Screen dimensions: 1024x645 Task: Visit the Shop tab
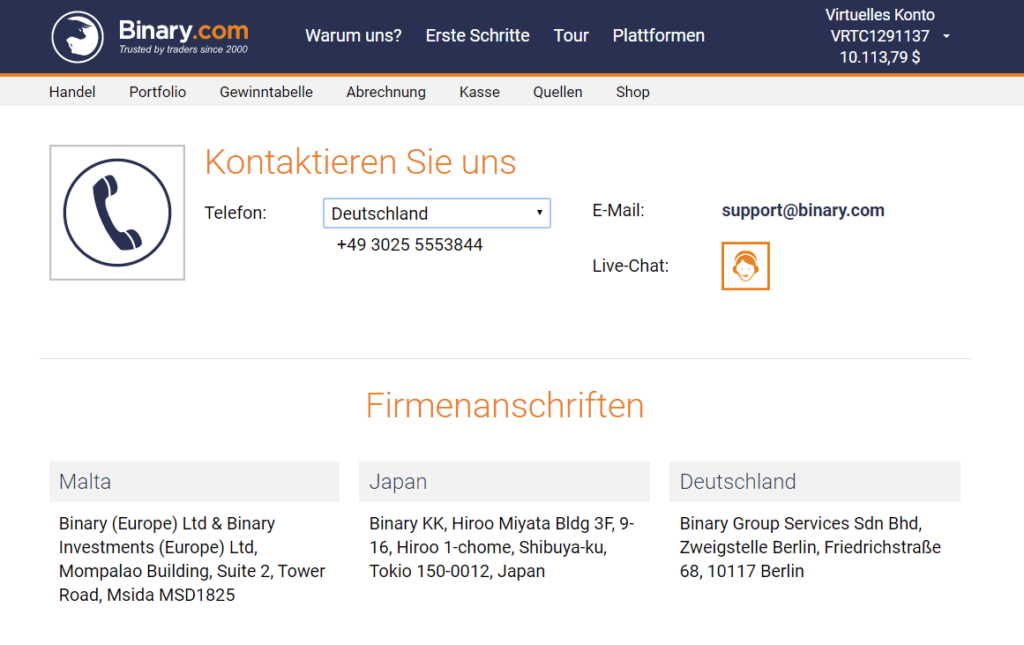tap(633, 92)
